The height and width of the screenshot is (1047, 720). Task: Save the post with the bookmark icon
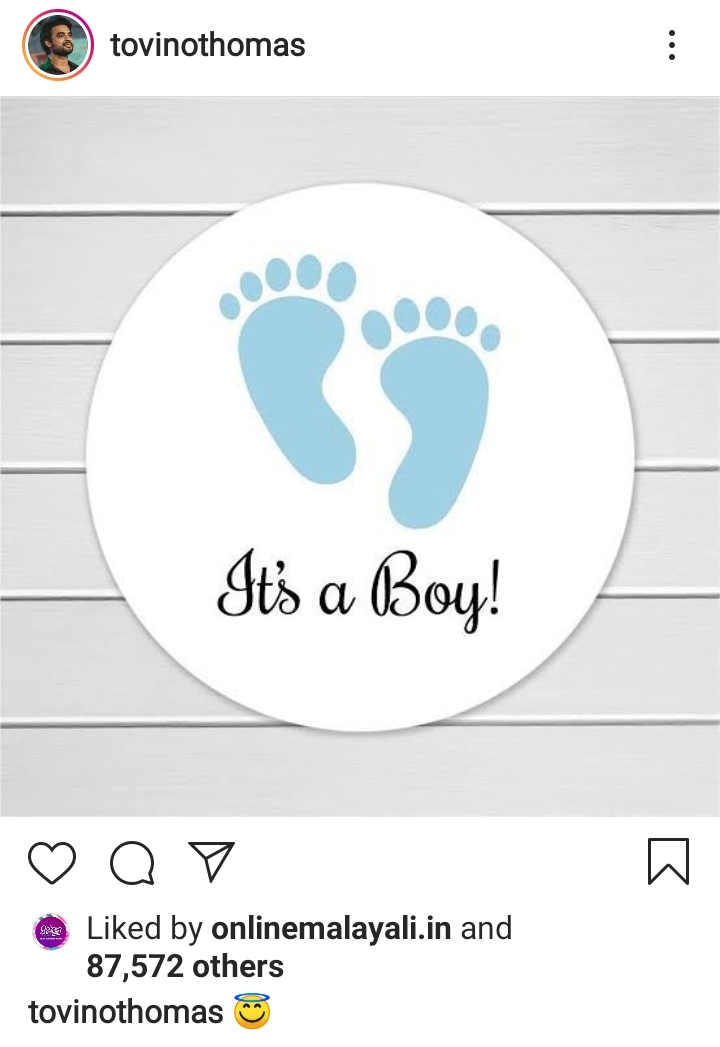tap(668, 861)
